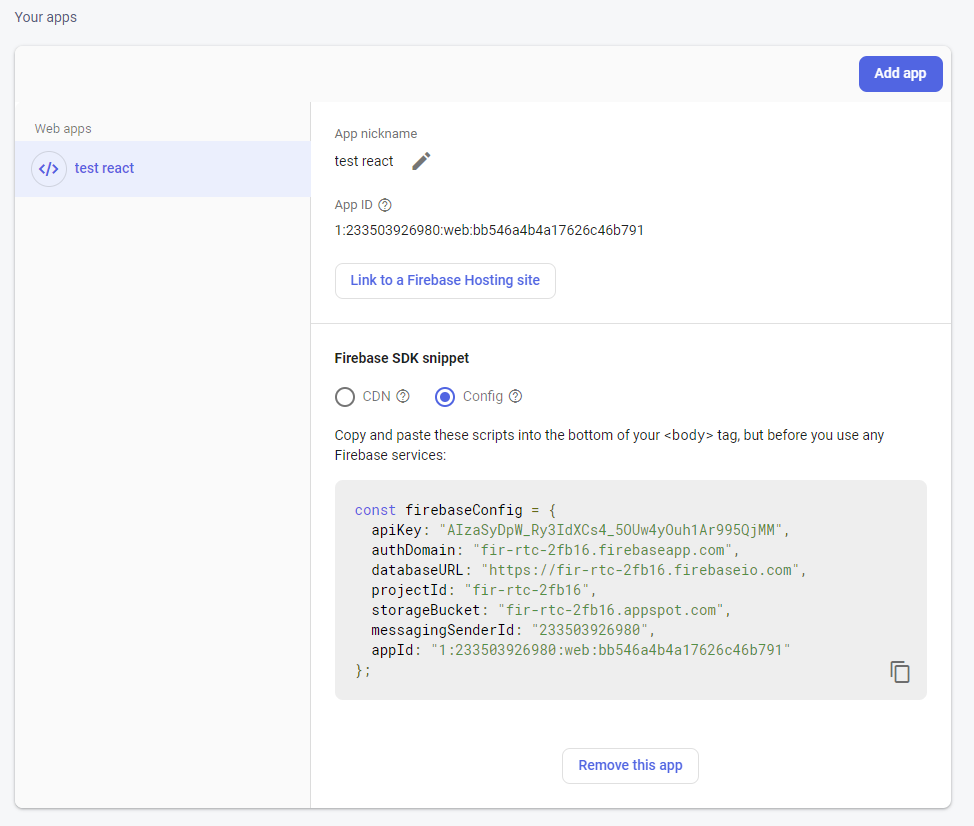Click the nickname value test react

point(364,161)
